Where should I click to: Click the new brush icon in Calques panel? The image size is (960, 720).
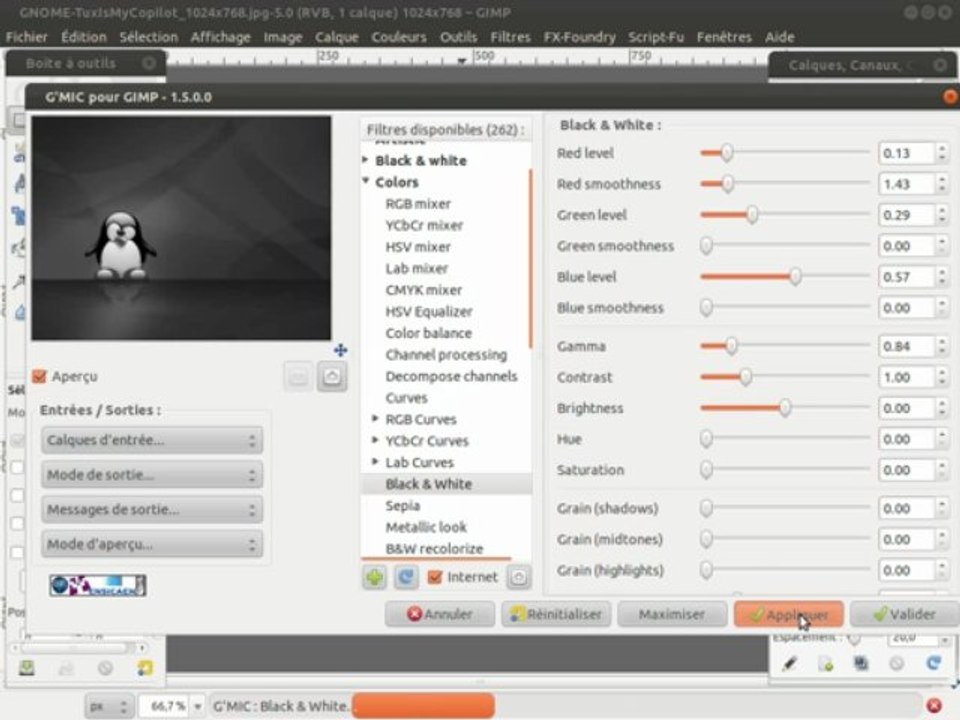tap(825, 664)
